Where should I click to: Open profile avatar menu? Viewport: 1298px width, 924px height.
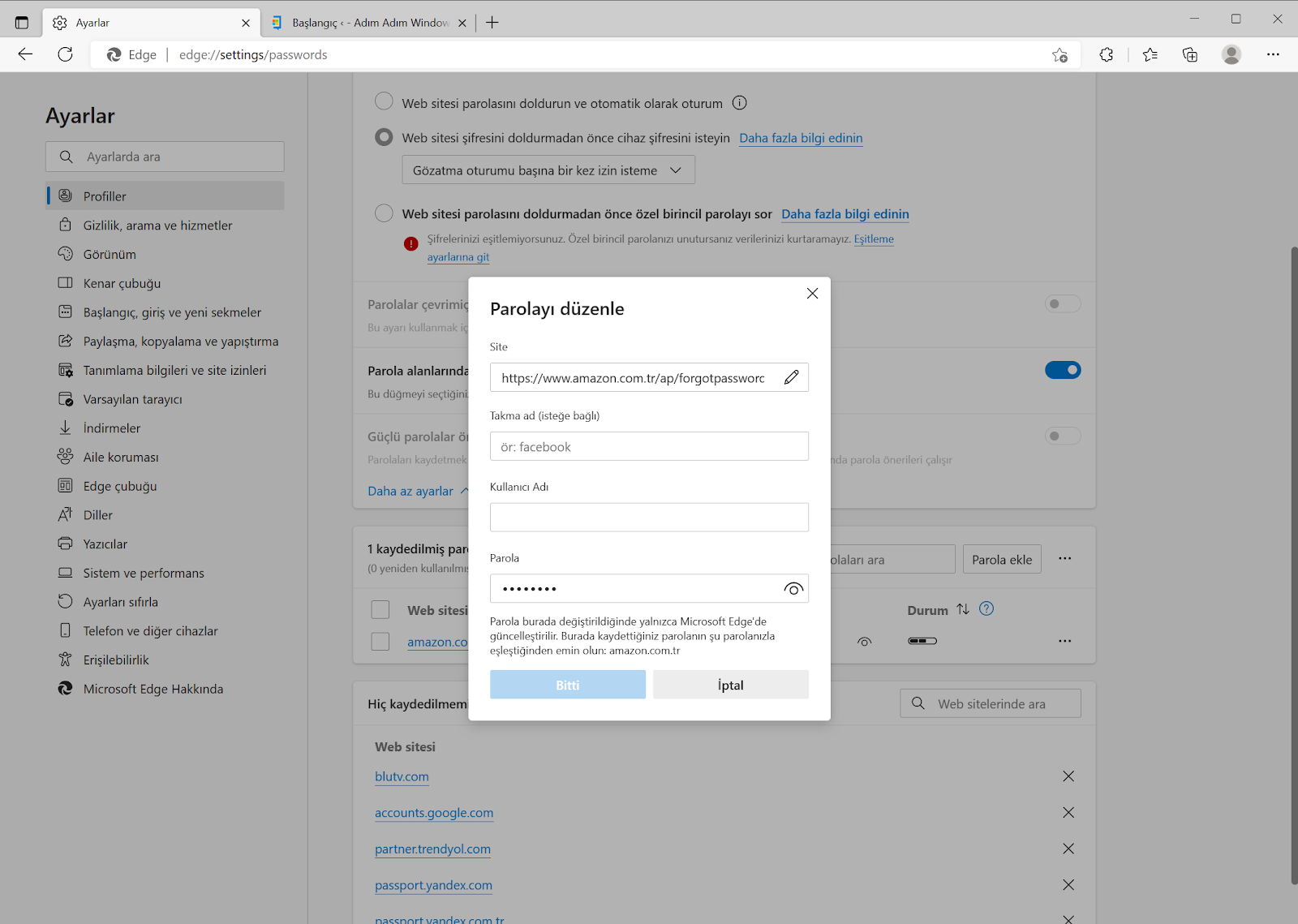point(1231,55)
